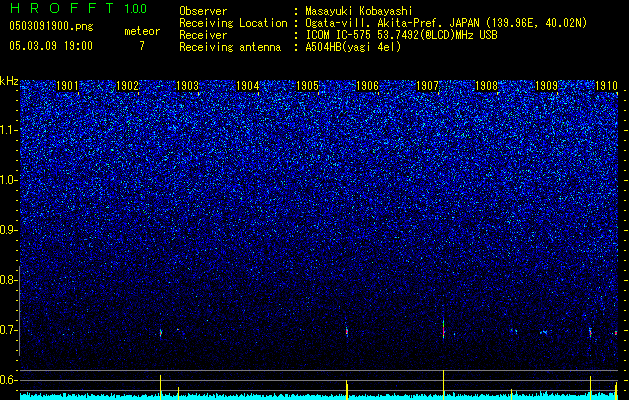Click the 1903 time axis label
Image resolution: width=629 pixels, height=400 pixels.
(187, 85)
